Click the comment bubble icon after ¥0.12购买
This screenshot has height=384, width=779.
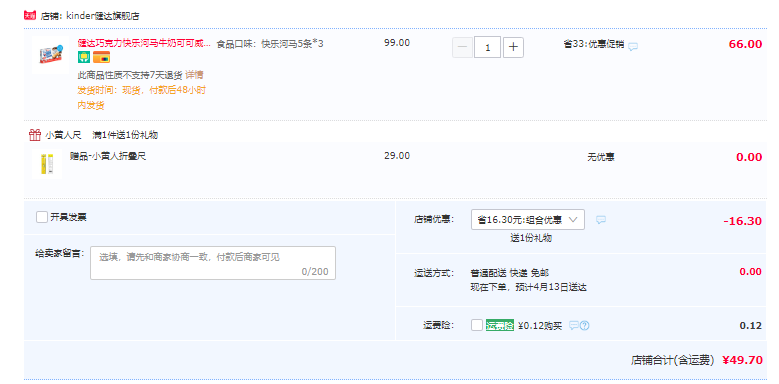573,326
